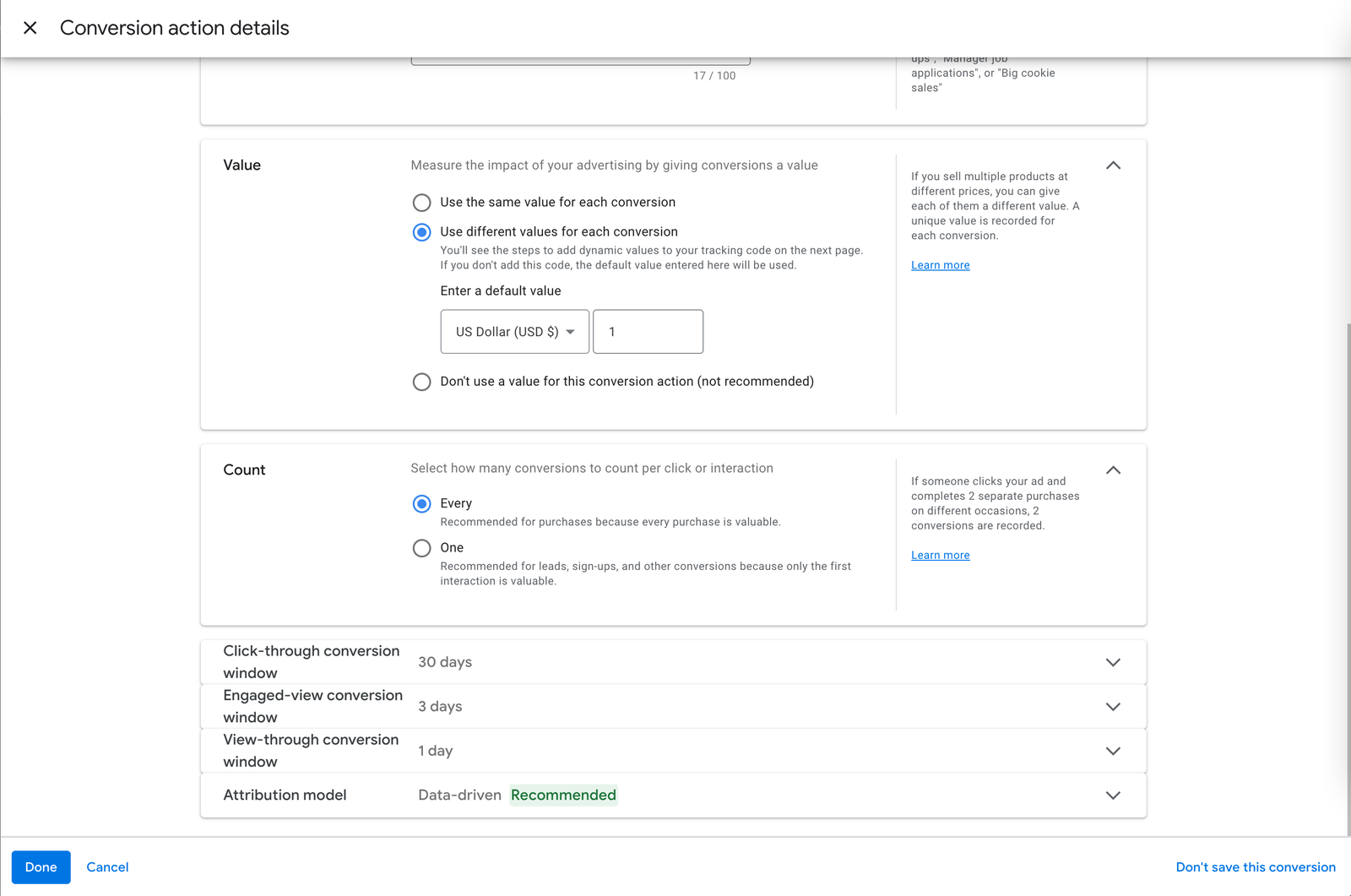The width and height of the screenshot is (1351, 896).
Task: Select 'Use different values for each conversion'
Action: (x=421, y=232)
